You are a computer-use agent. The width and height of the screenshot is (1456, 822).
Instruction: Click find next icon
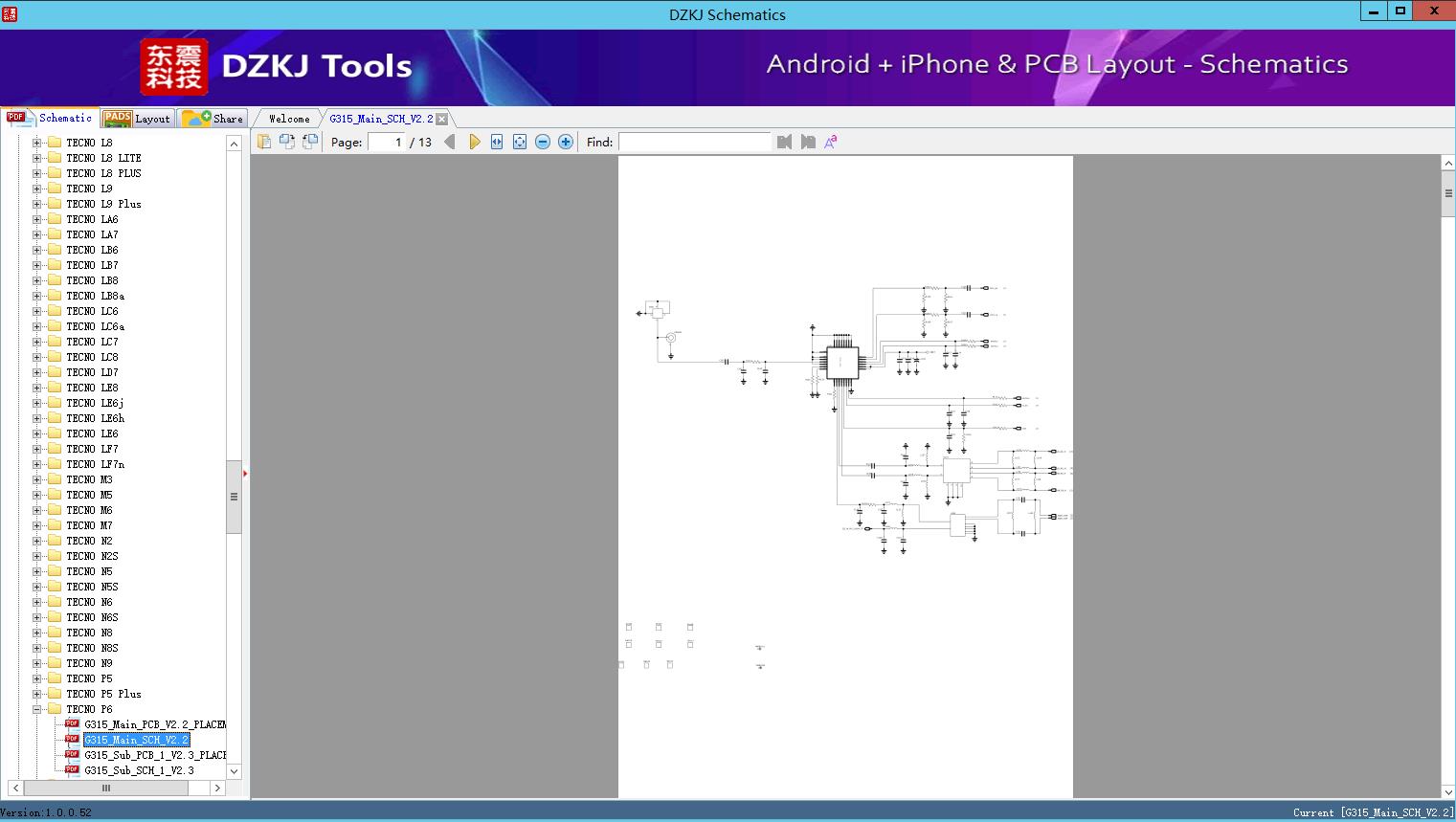click(x=808, y=142)
